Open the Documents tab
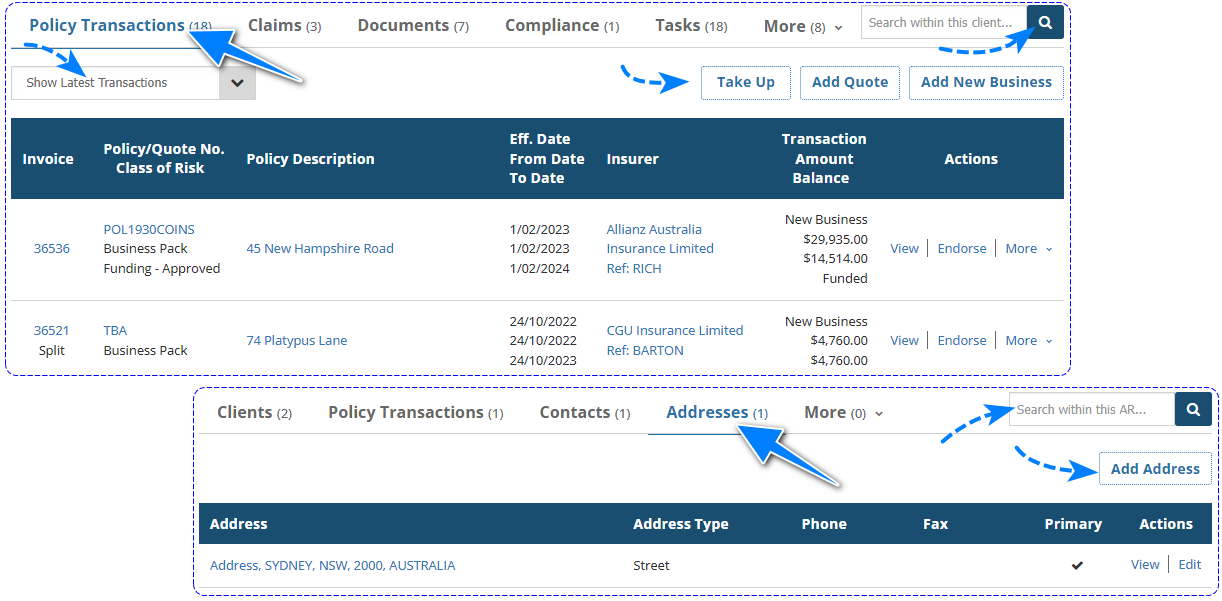1222x601 pixels. pyautogui.click(x=412, y=26)
